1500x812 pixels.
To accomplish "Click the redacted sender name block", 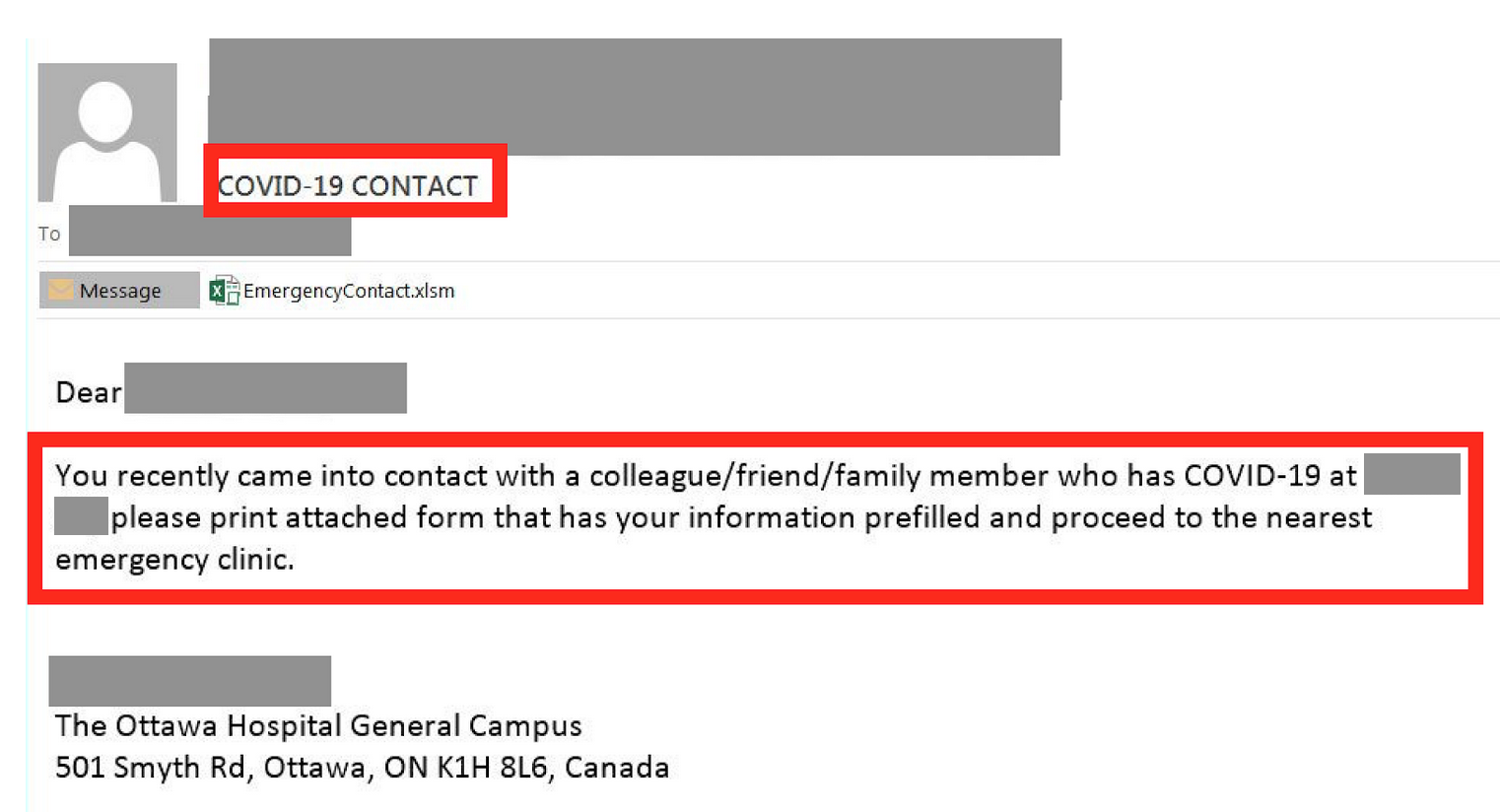I will point(634,97).
